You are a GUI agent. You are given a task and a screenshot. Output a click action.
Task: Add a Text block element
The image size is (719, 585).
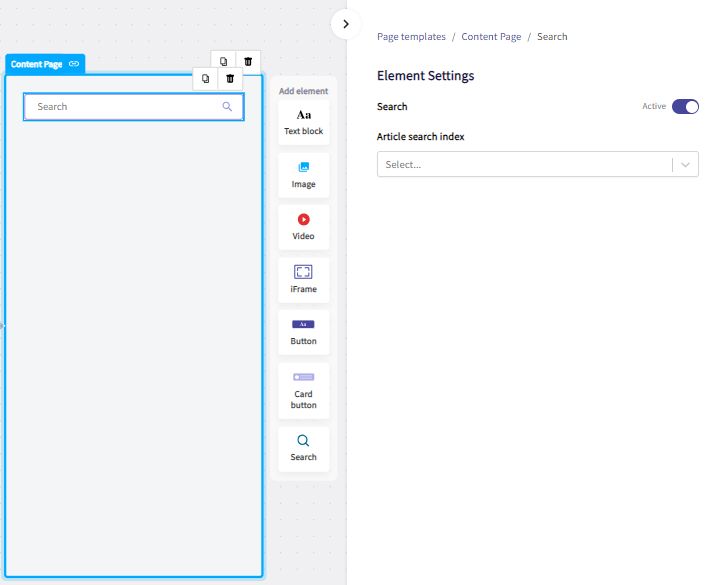[303, 122]
